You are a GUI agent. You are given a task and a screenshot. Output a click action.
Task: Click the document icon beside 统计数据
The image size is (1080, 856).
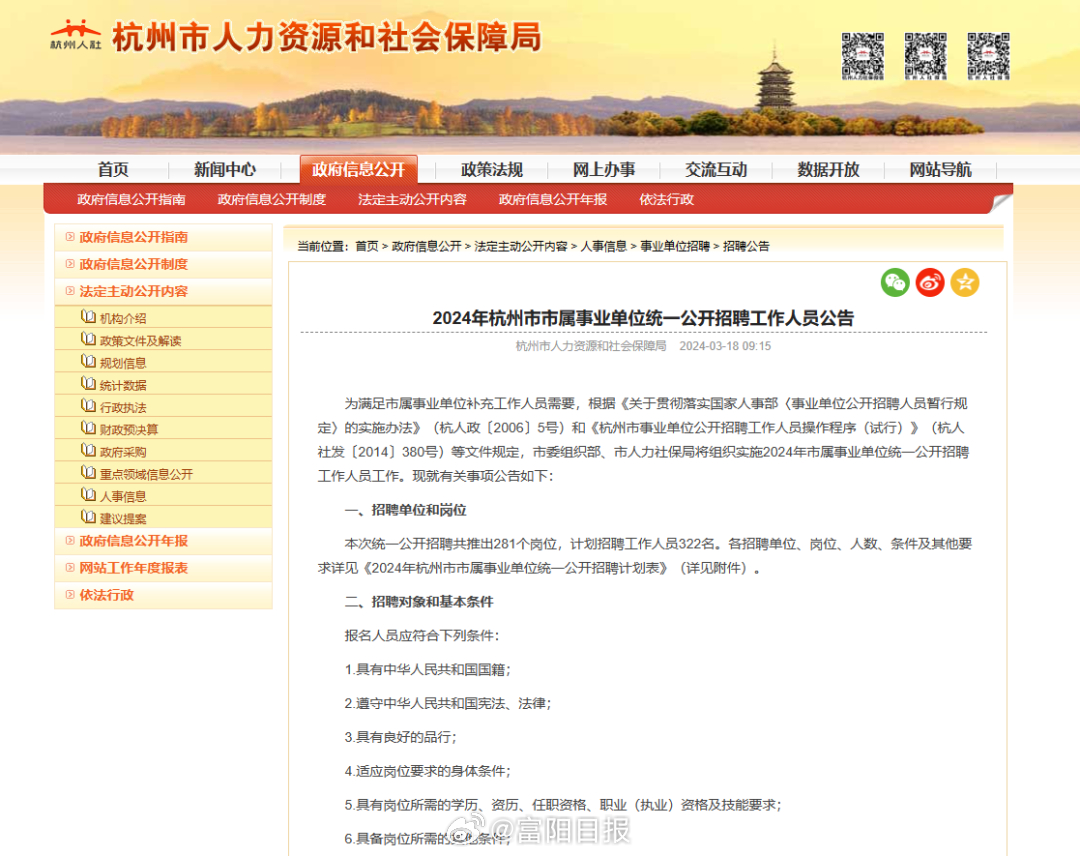point(89,383)
